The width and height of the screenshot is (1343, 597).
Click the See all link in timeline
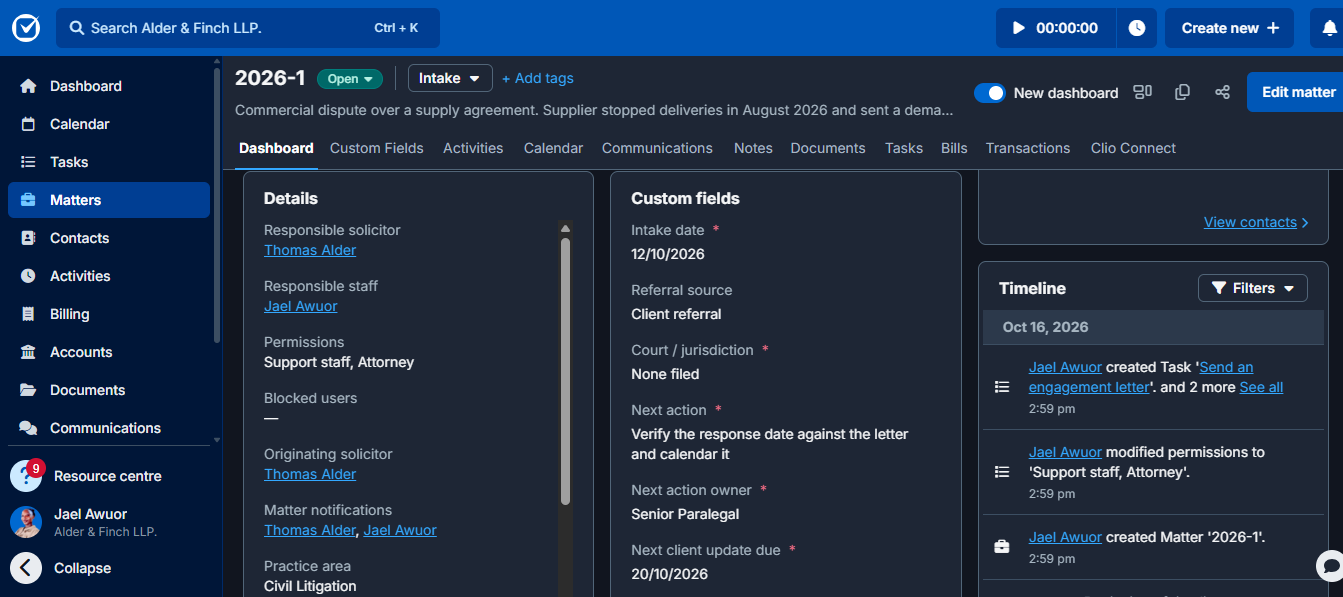click(1261, 387)
